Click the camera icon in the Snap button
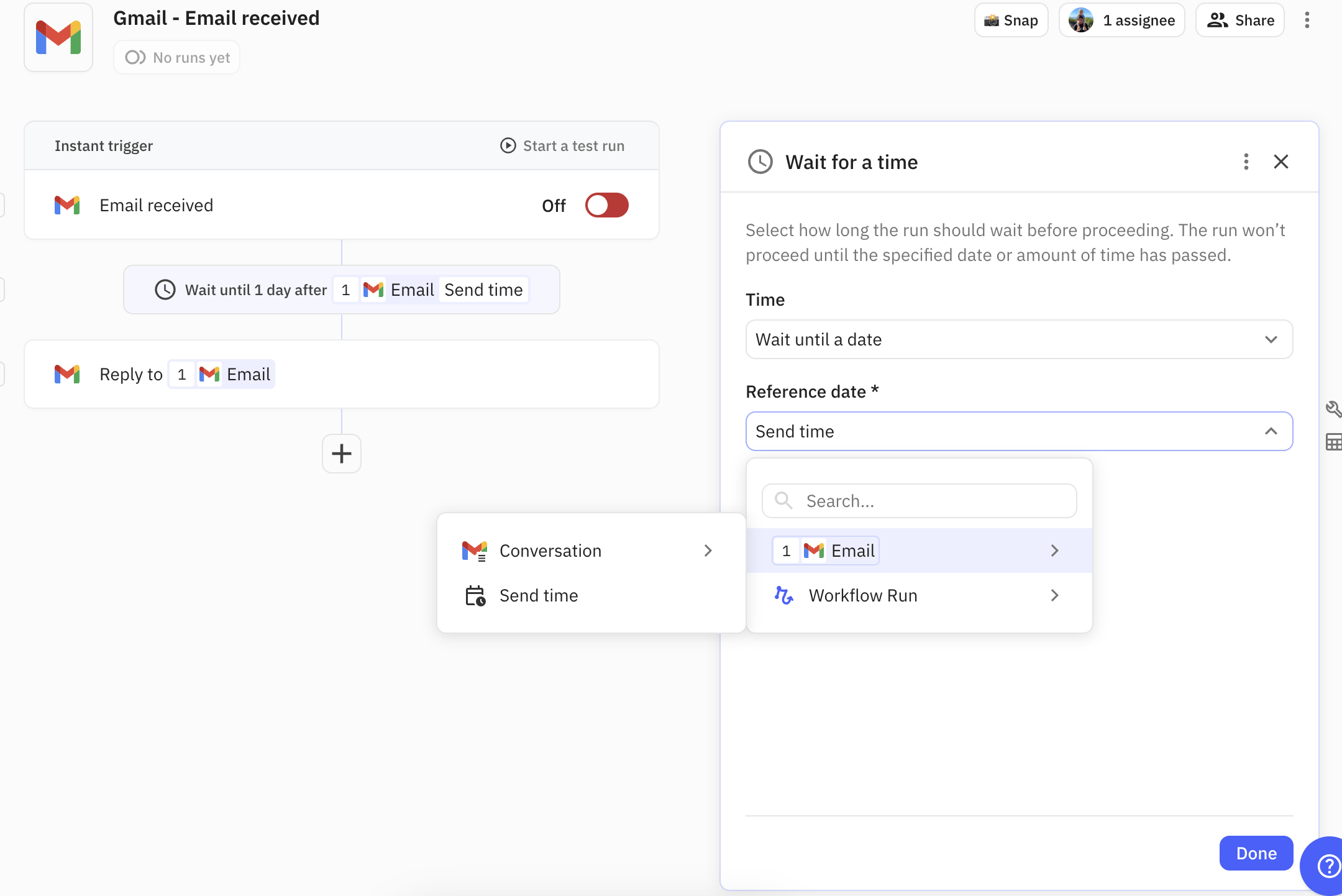The image size is (1342, 896). (x=993, y=20)
